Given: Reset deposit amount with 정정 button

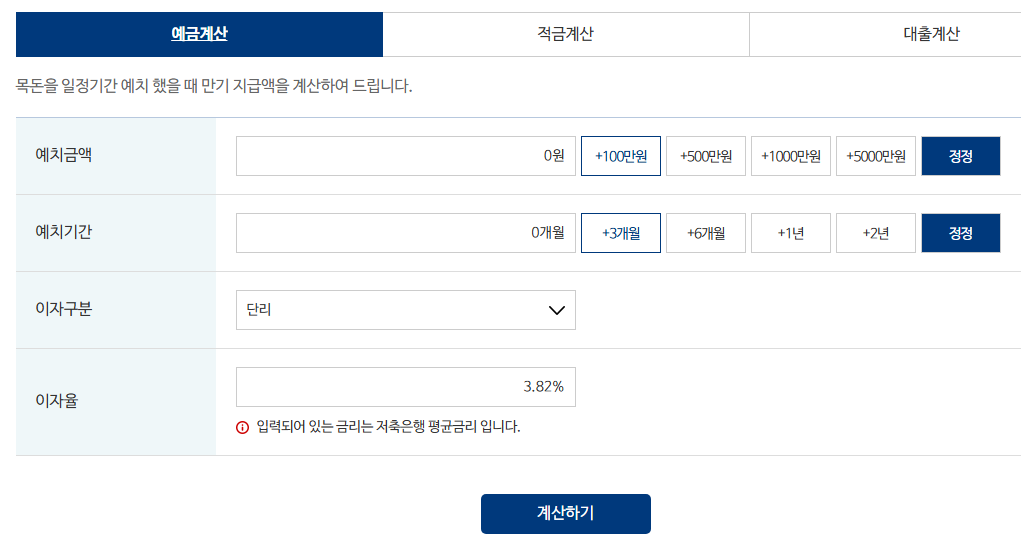Looking at the screenshot, I should 960,156.
